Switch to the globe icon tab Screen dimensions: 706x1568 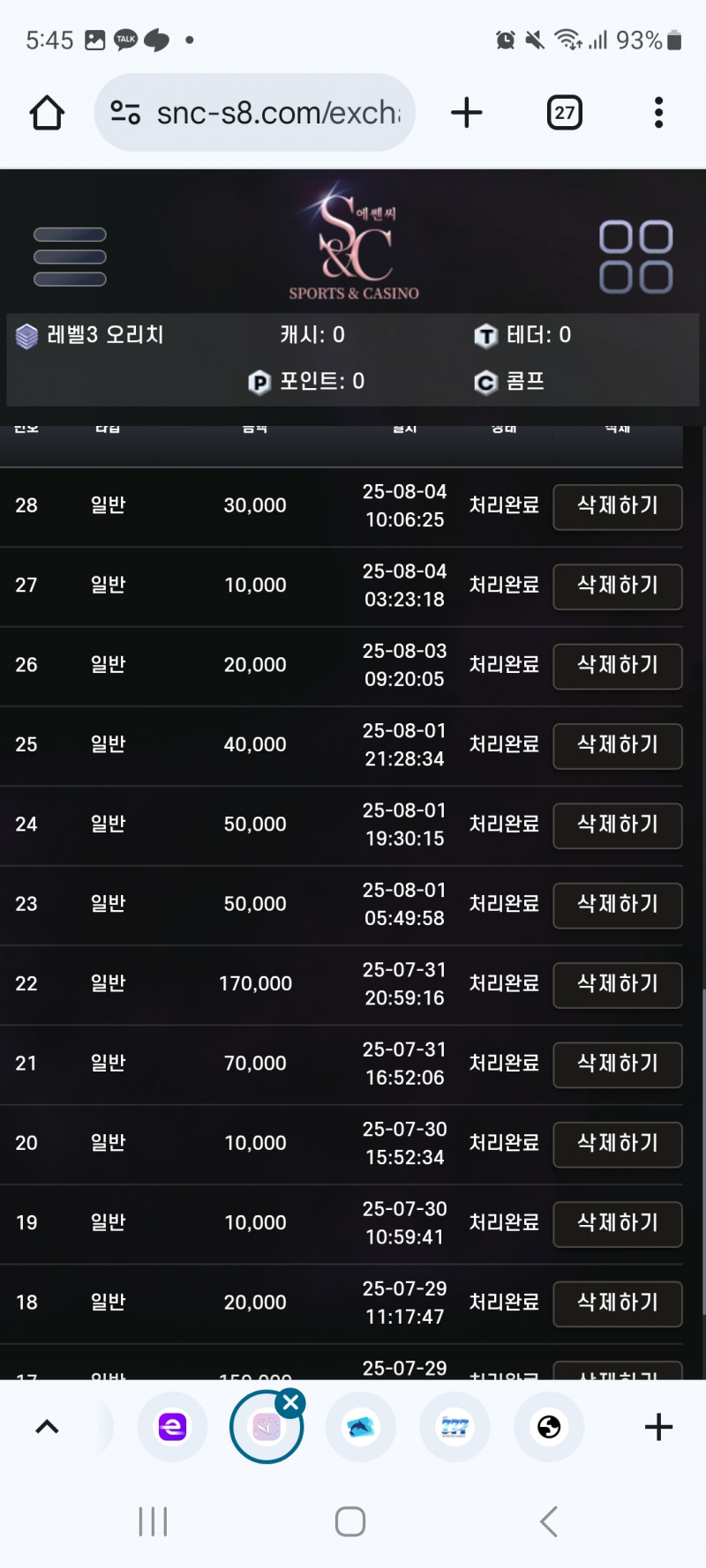click(549, 1427)
